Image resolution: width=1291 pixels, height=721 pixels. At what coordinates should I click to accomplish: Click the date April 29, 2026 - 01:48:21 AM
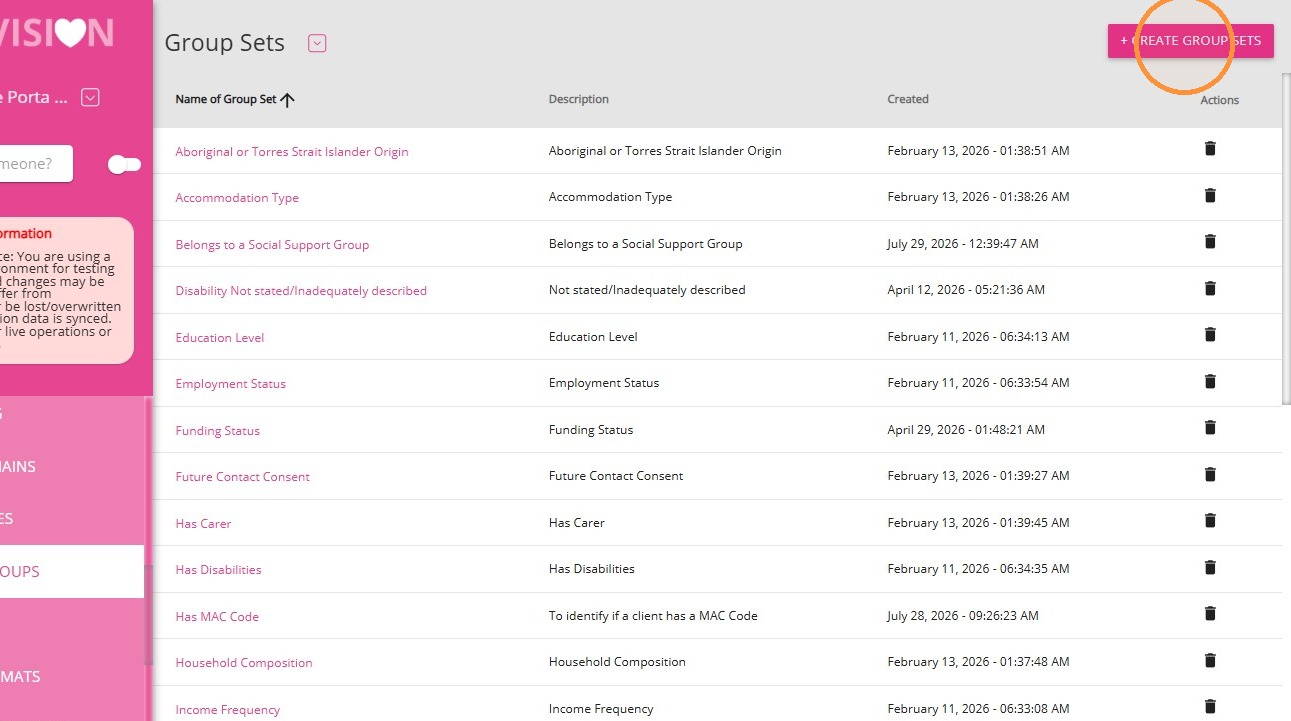(x=966, y=430)
